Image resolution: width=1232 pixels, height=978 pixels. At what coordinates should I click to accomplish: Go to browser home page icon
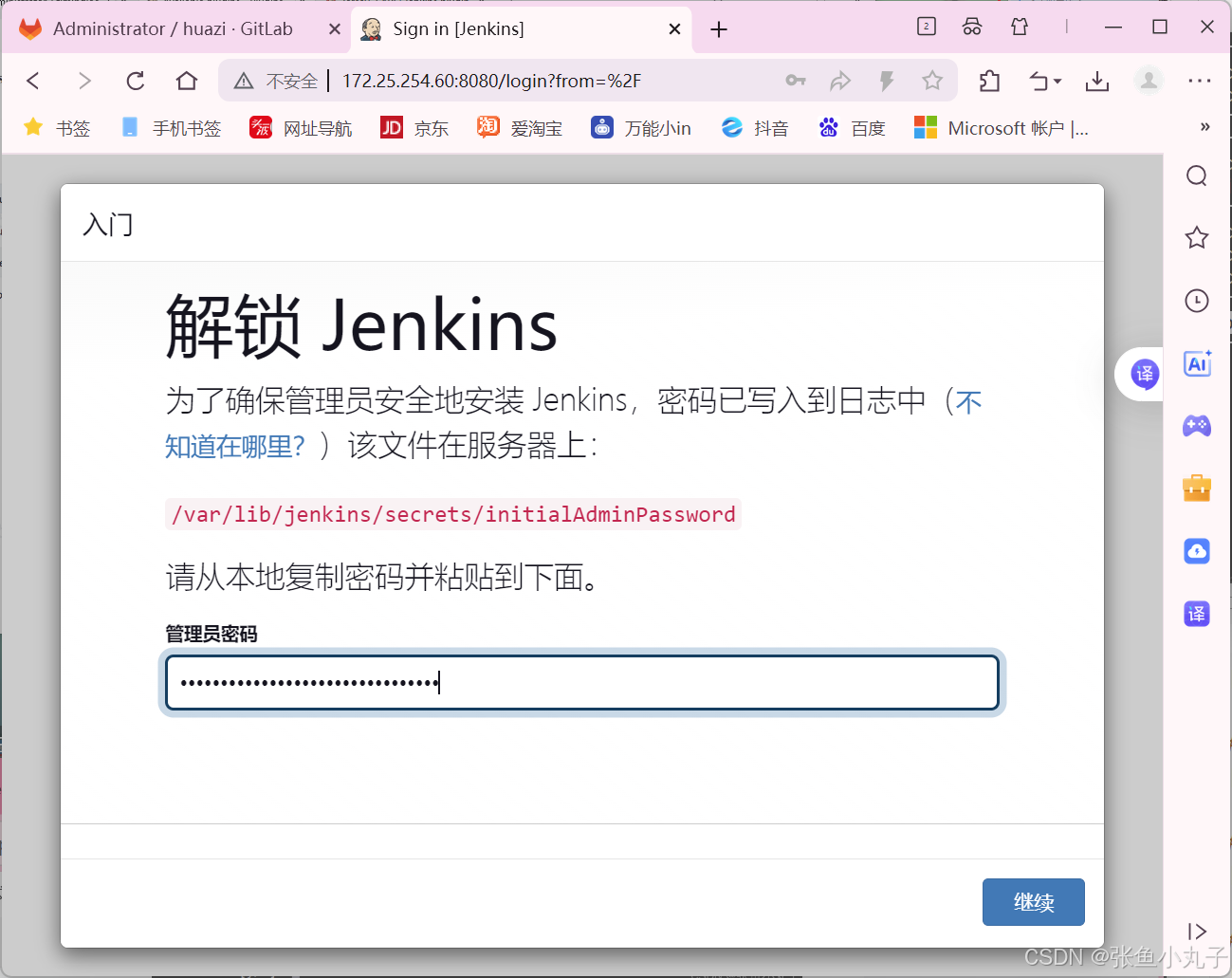click(187, 81)
